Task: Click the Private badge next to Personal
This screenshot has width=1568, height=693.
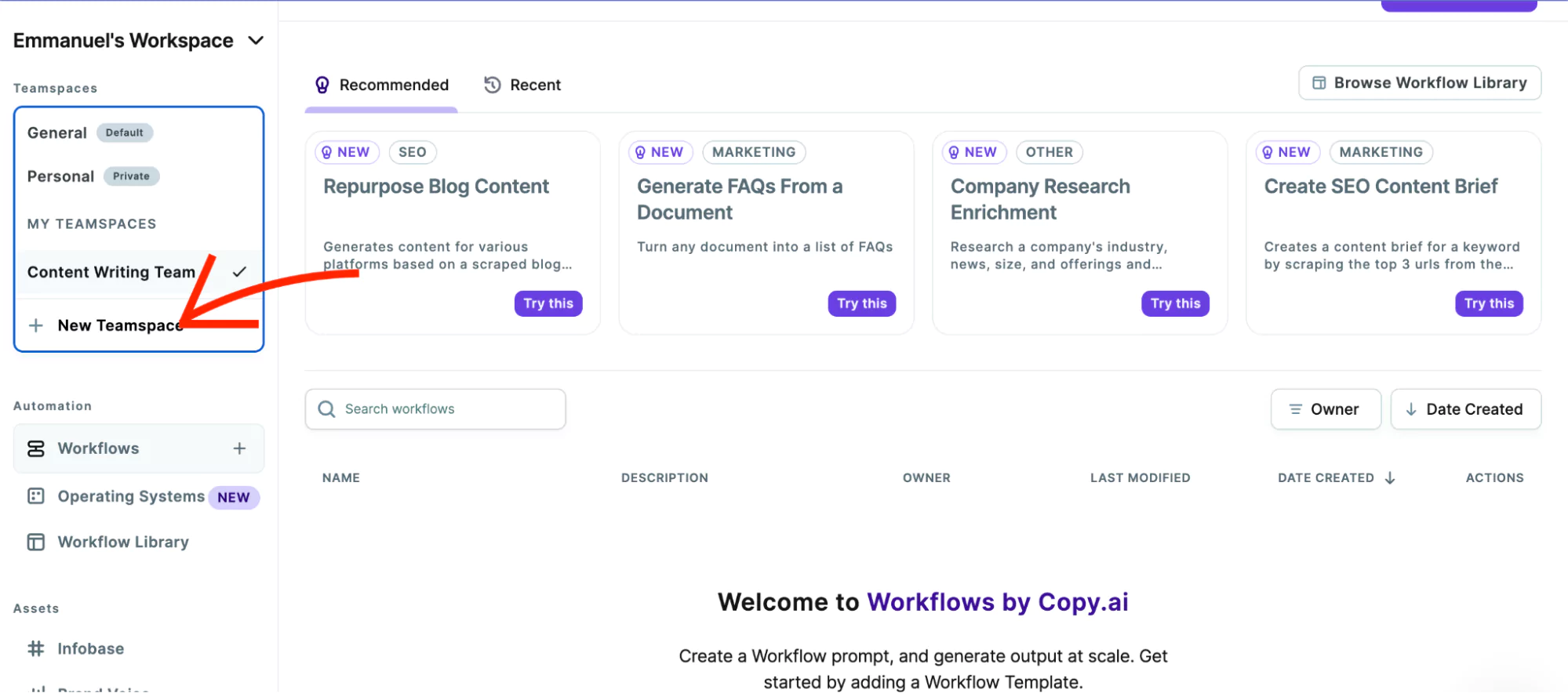Action: pos(131,176)
